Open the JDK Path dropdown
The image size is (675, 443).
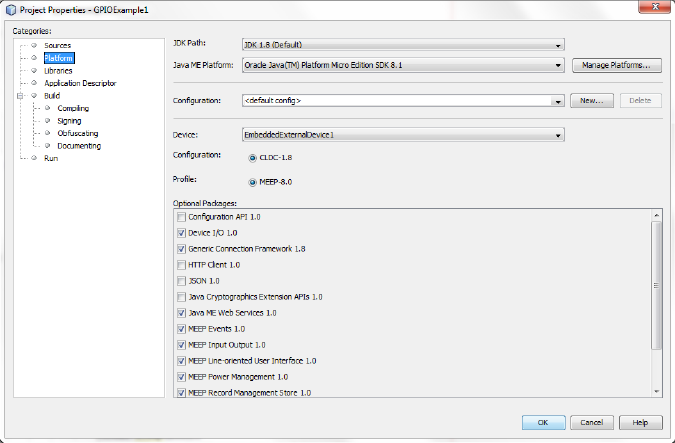[x=403, y=45]
